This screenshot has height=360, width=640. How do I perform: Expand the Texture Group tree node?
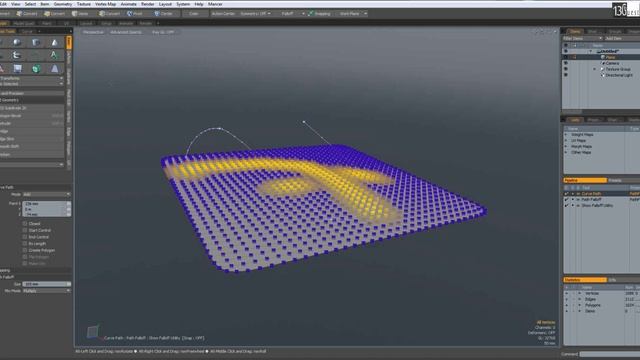tap(595, 69)
